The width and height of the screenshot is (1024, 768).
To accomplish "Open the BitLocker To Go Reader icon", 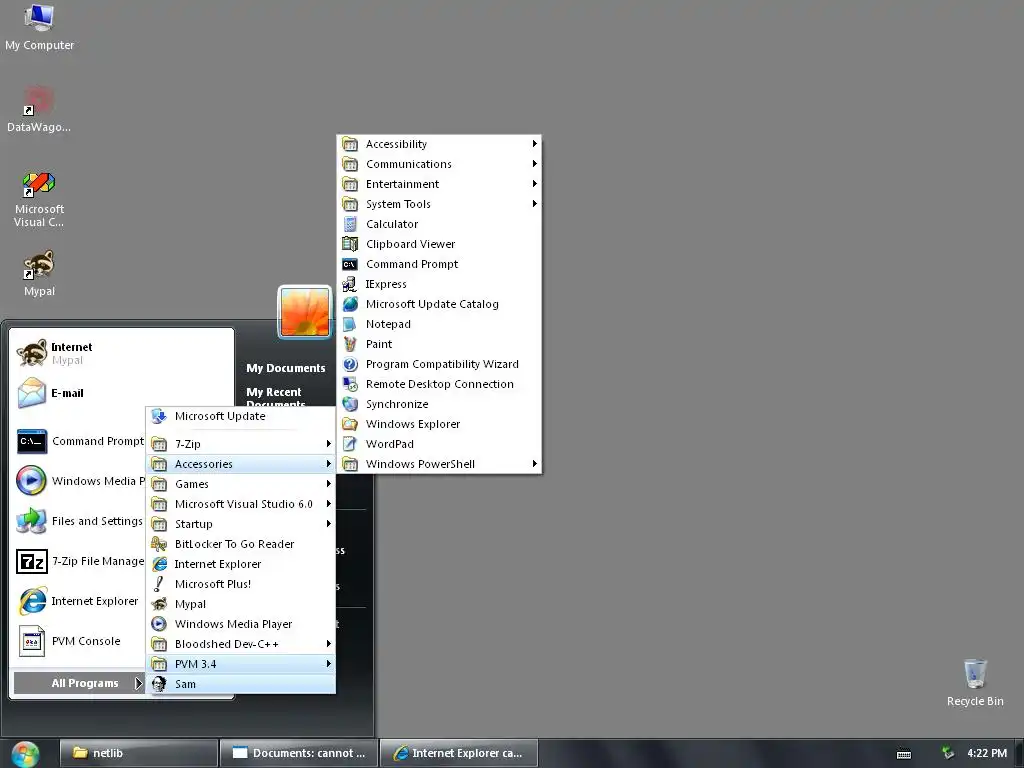I will 159,545.
